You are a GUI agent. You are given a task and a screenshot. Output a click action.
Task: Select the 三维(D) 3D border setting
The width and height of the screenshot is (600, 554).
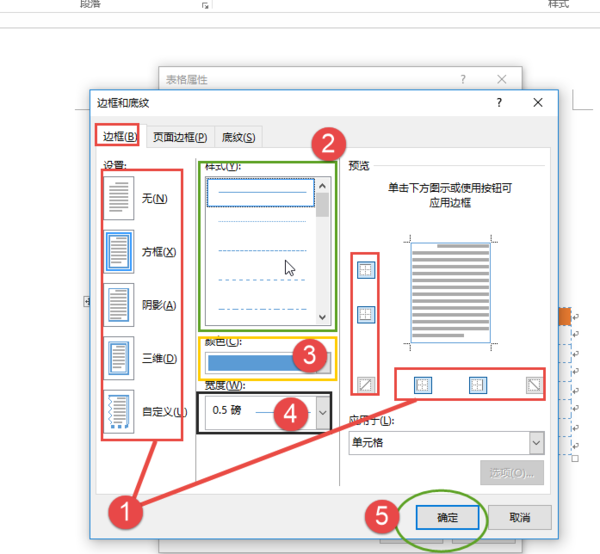(119, 358)
